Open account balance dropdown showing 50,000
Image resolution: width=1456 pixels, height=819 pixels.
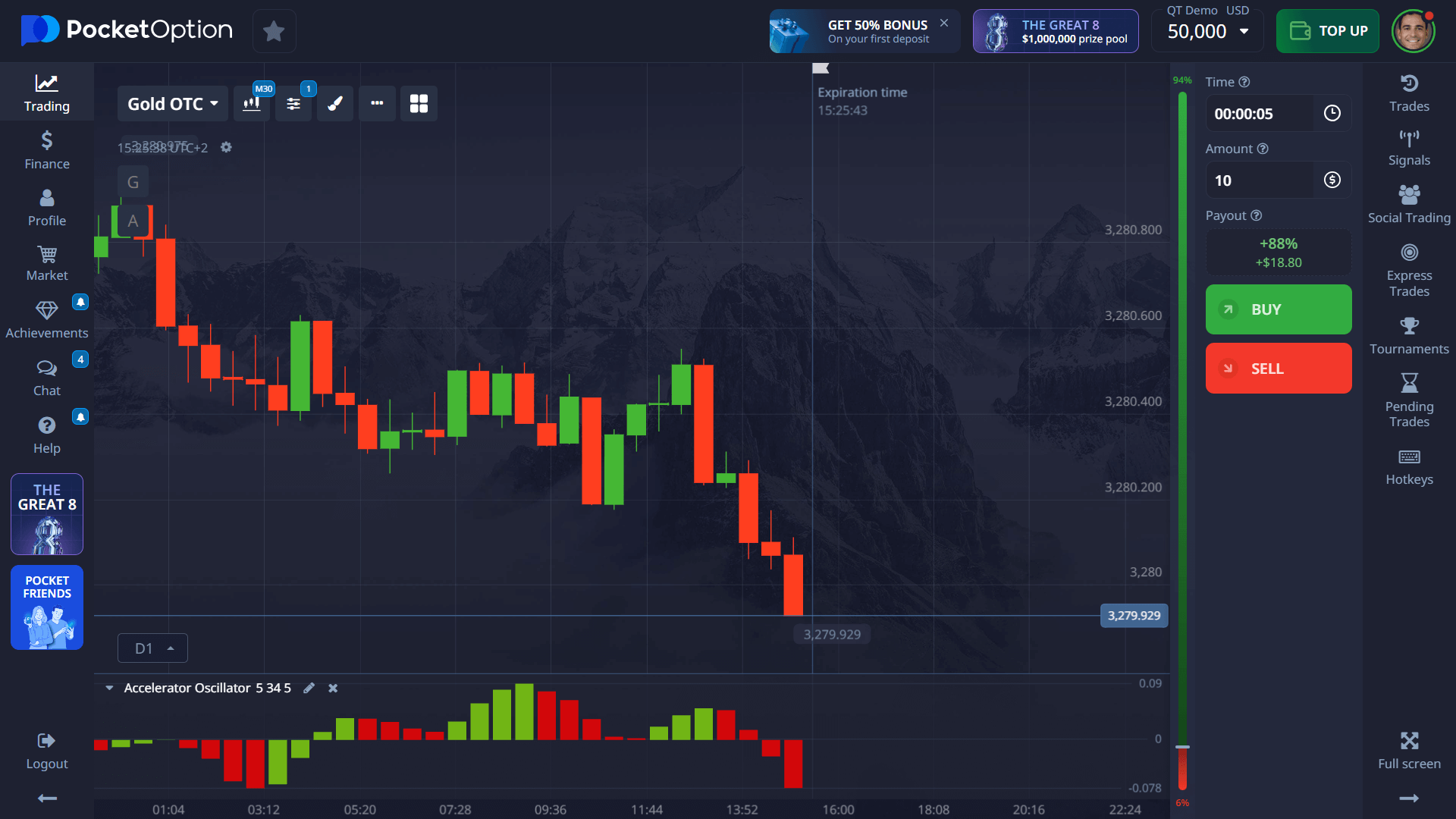tap(1208, 31)
